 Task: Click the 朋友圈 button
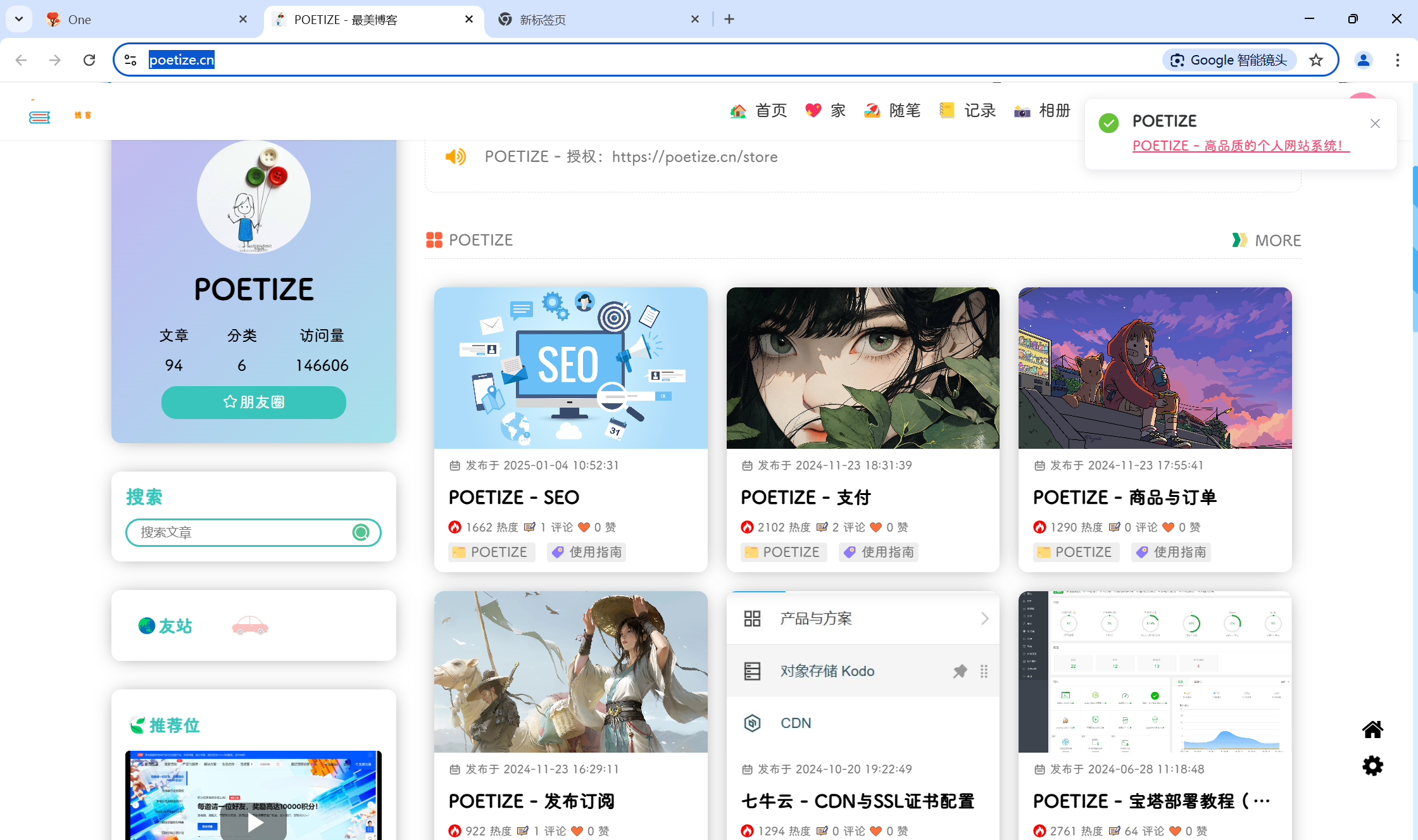click(254, 403)
